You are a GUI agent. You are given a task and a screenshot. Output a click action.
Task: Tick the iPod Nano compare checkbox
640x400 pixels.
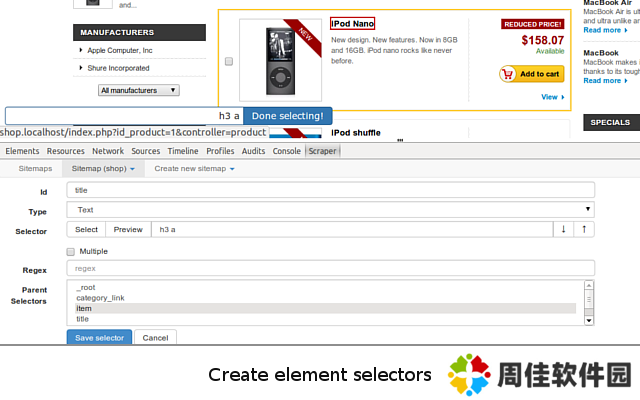click(x=229, y=62)
